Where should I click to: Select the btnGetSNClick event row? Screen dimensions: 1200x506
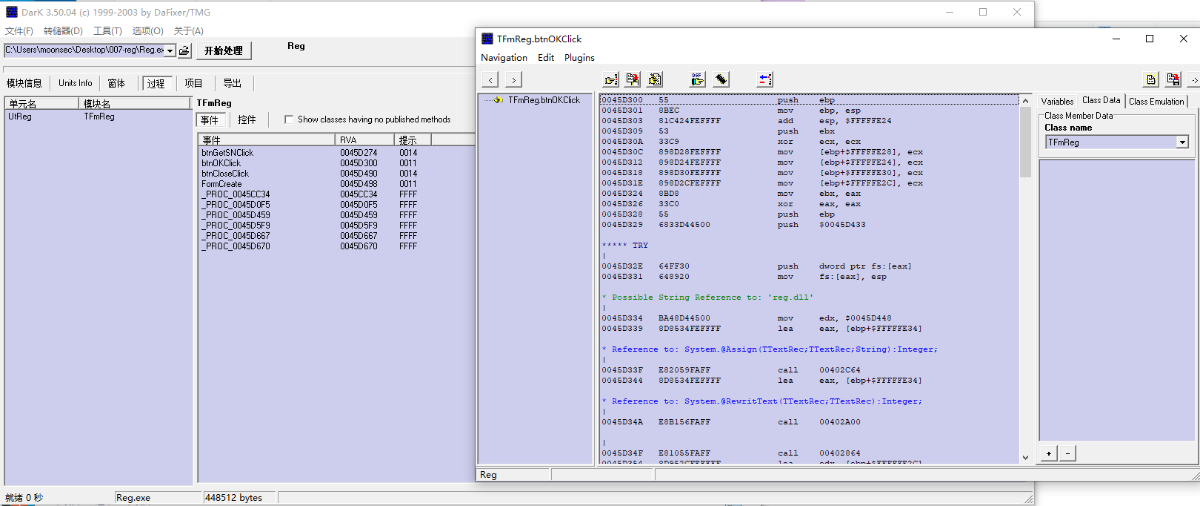pos(227,152)
